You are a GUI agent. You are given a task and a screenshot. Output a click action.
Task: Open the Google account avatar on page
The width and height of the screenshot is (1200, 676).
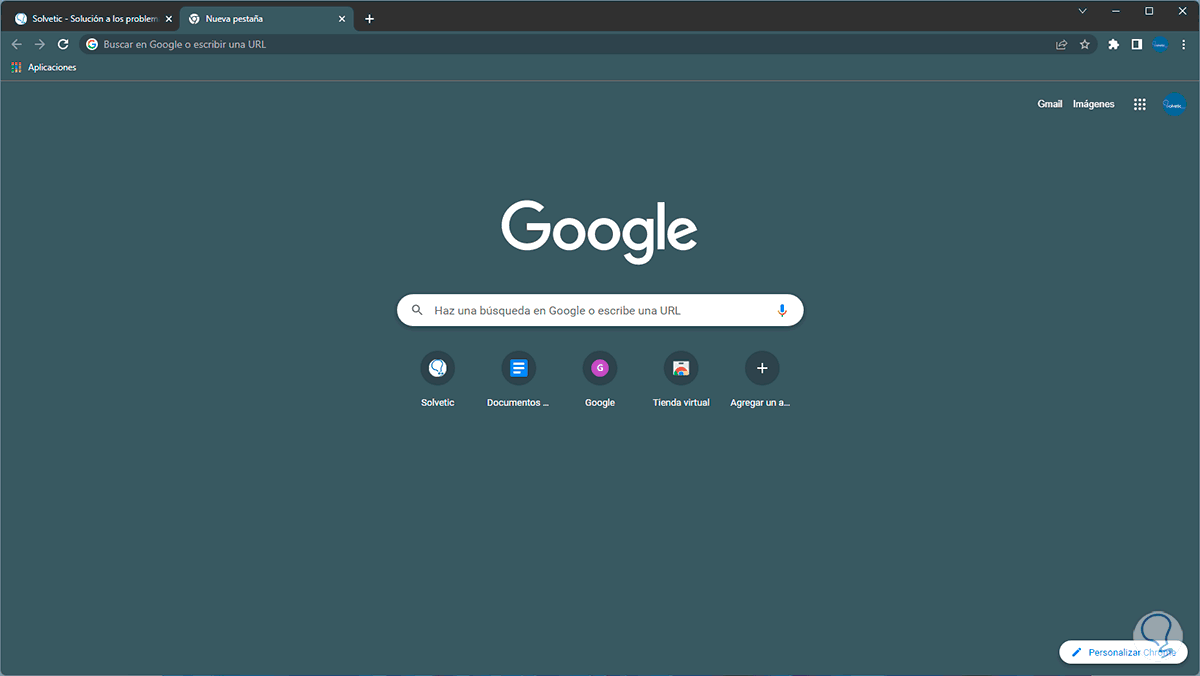pos(1174,104)
